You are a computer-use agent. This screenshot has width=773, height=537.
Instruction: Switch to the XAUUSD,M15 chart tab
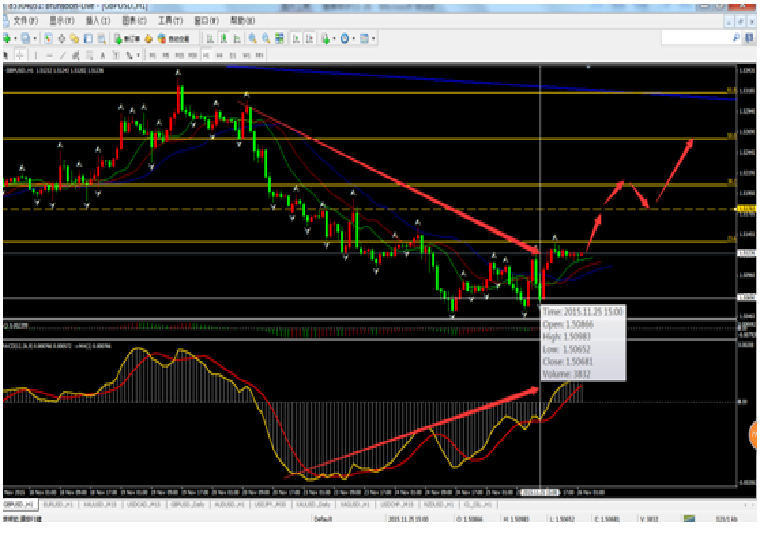click(100, 504)
